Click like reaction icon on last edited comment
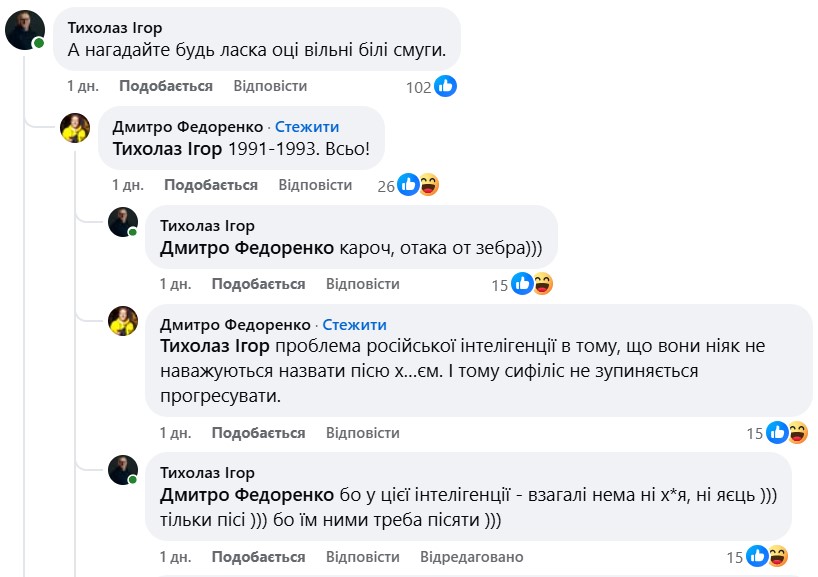Screen dimensions: 818x577 [x=757, y=557]
